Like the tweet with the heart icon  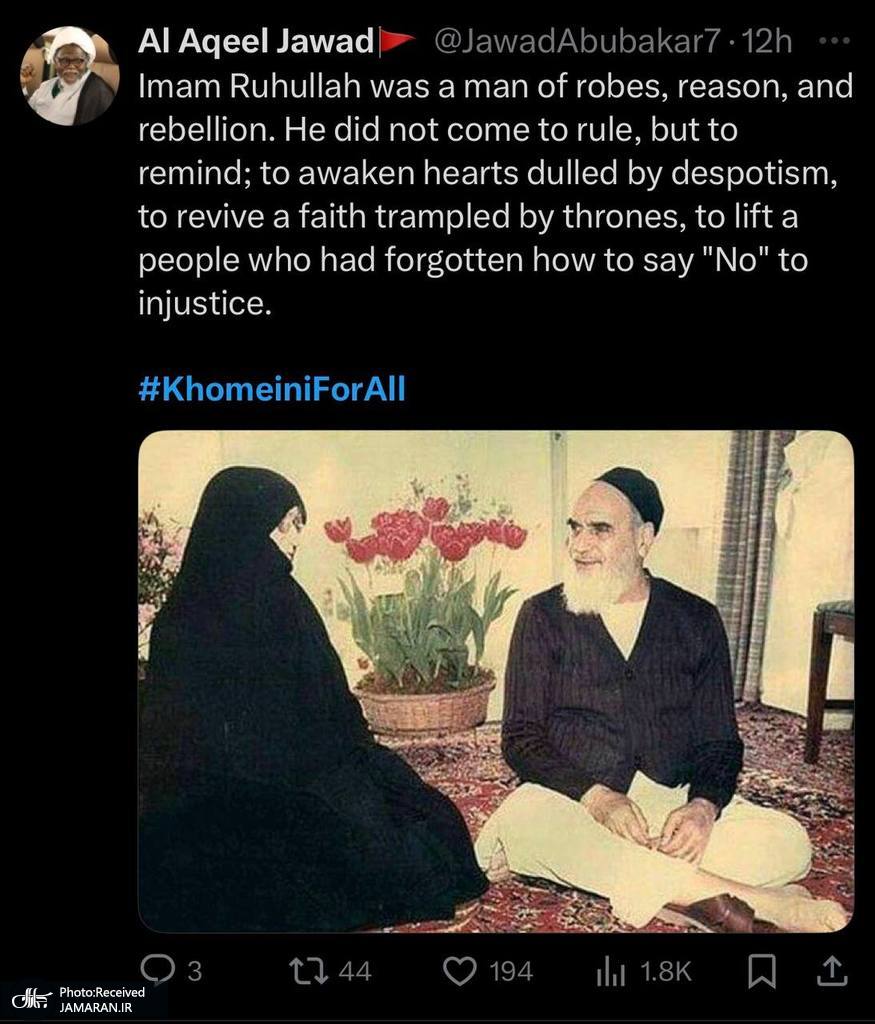[x=460, y=971]
